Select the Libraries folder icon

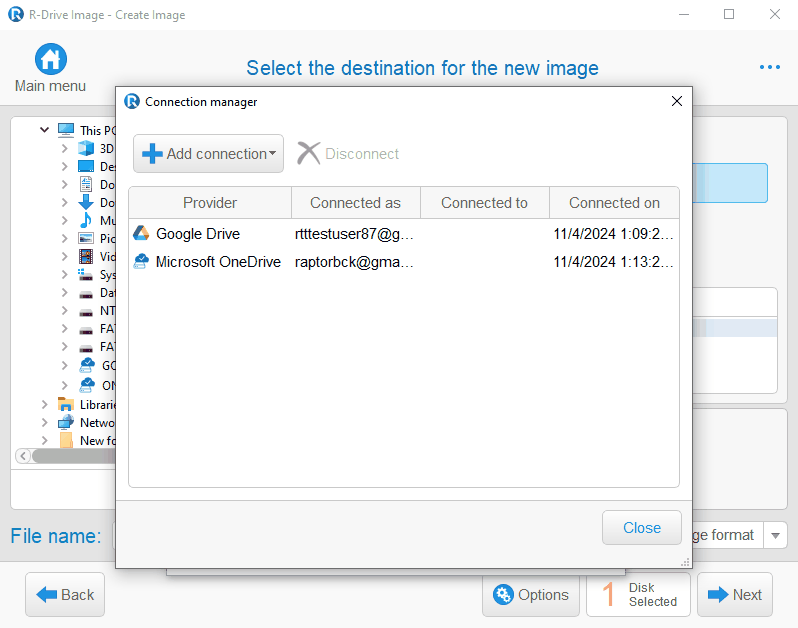coord(66,404)
